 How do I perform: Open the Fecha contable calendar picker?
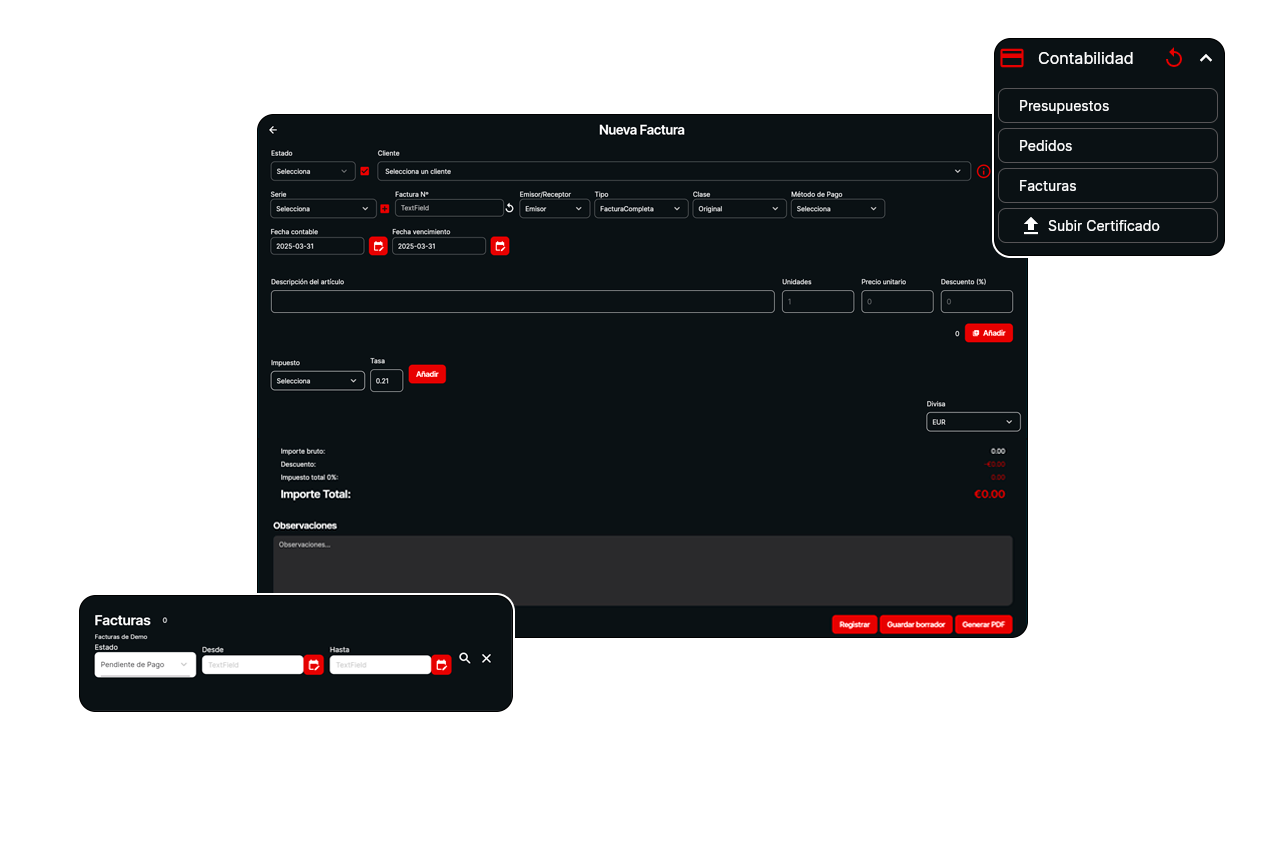(x=378, y=246)
